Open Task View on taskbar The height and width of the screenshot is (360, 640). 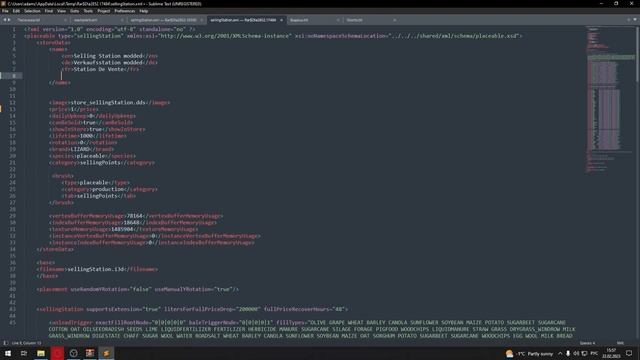pos(24,353)
